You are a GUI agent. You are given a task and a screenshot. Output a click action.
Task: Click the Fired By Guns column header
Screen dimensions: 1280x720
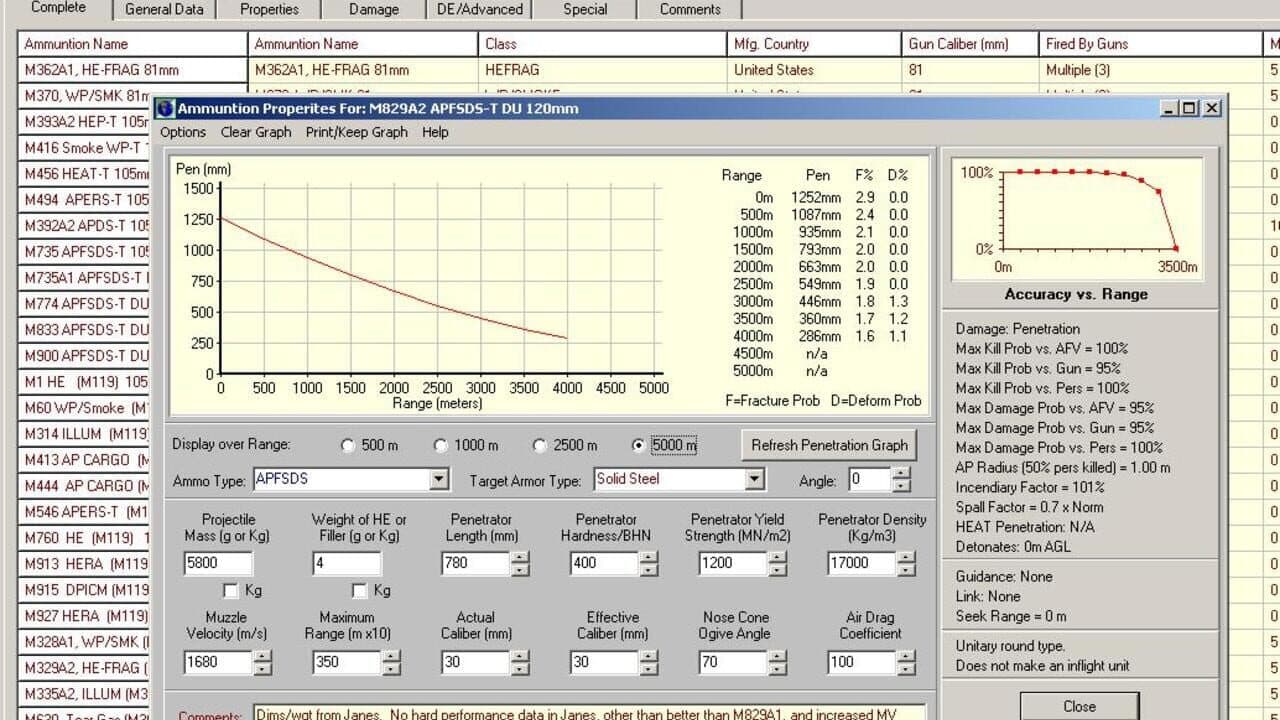coord(1151,44)
